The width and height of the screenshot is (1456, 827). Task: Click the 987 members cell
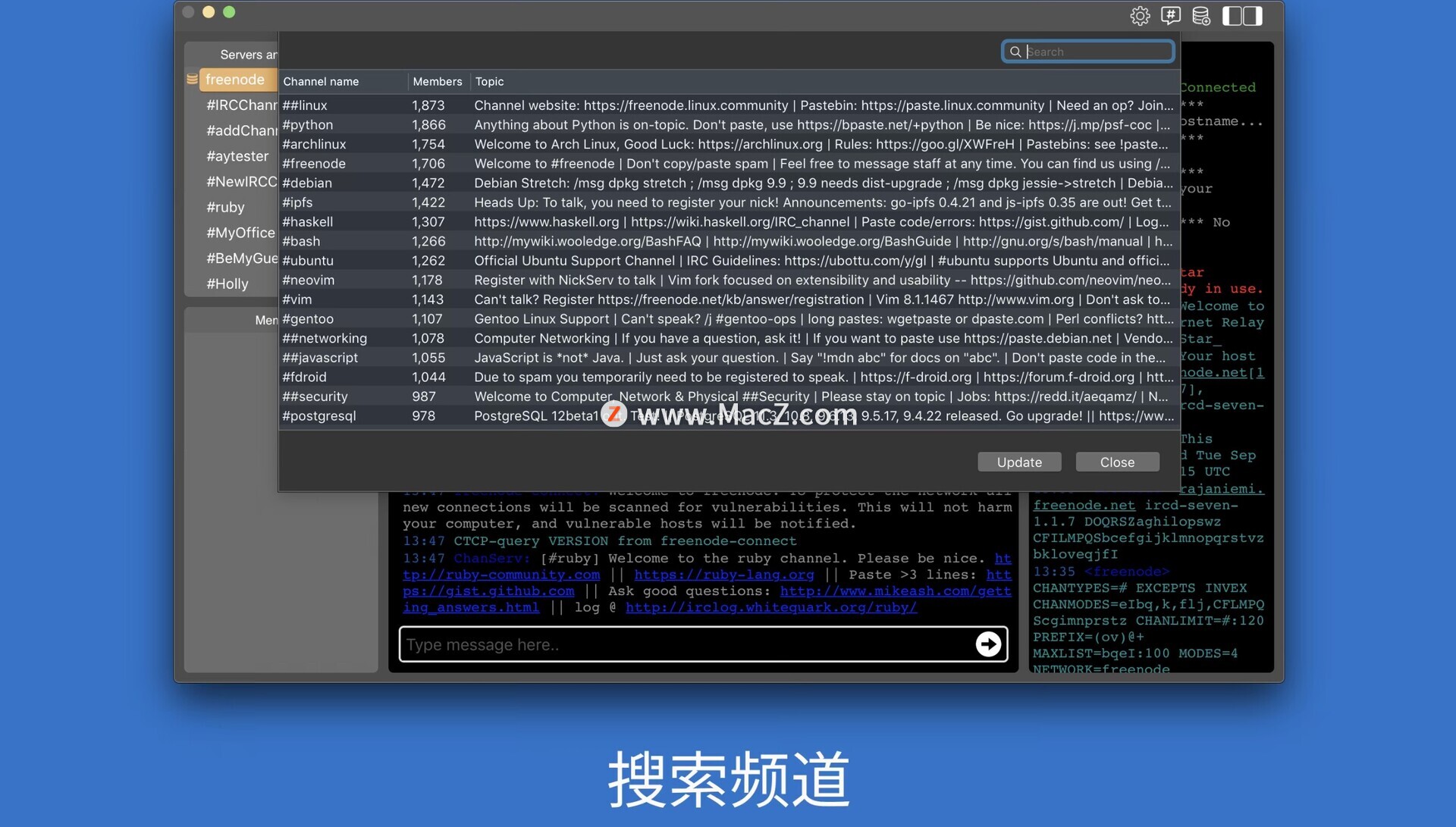point(424,396)
